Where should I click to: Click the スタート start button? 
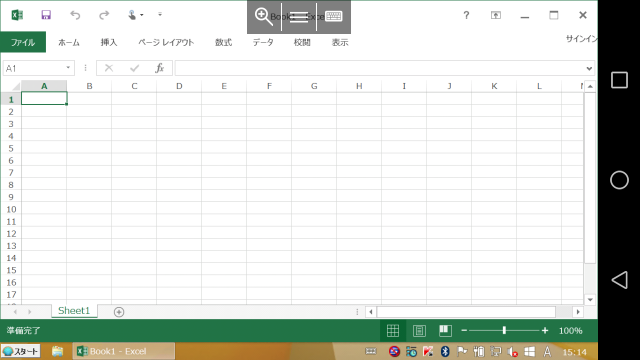coord(21,351)
